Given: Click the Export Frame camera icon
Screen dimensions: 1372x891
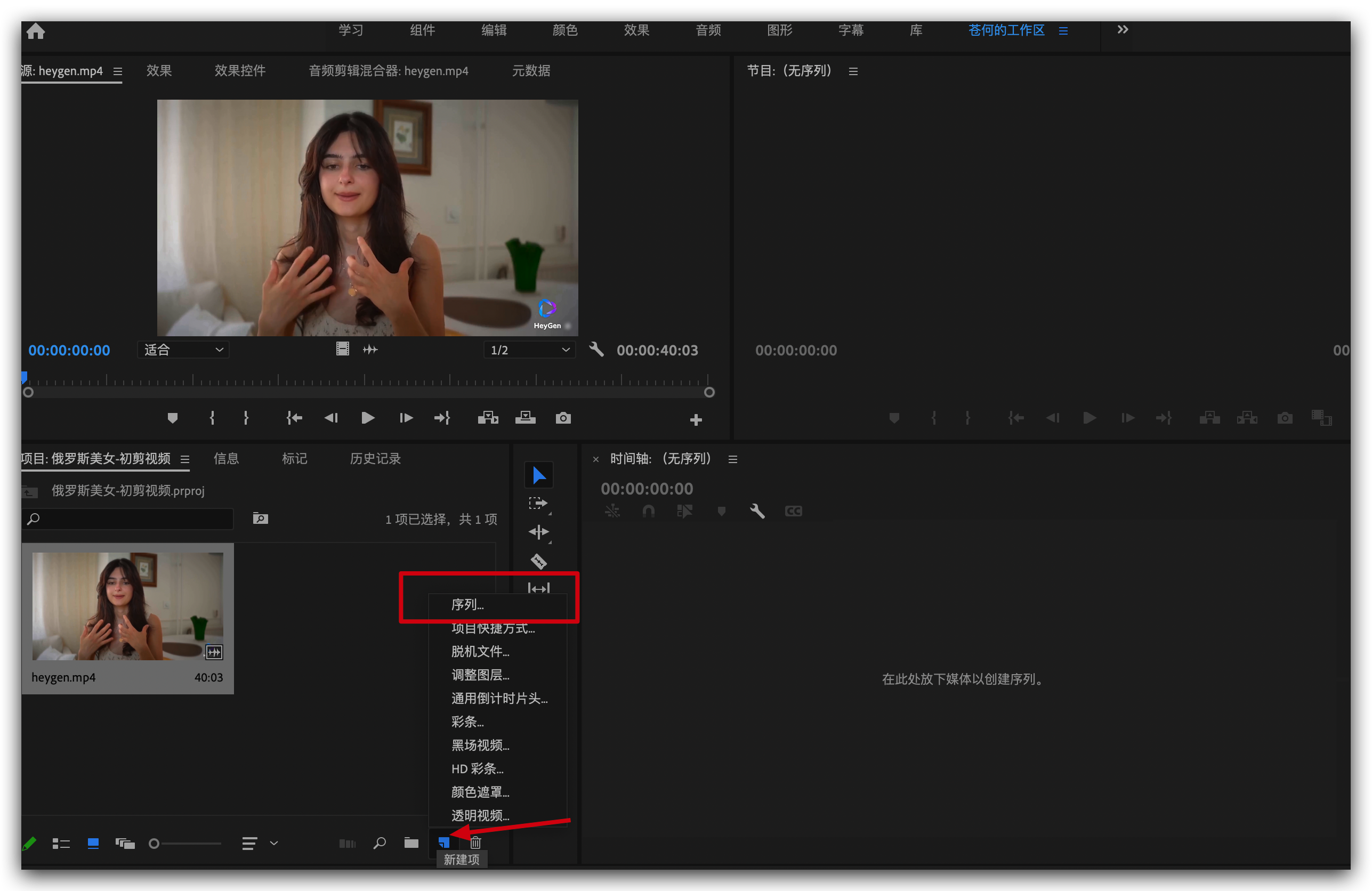Looking at the screenshot, I should tap(563, 418).
